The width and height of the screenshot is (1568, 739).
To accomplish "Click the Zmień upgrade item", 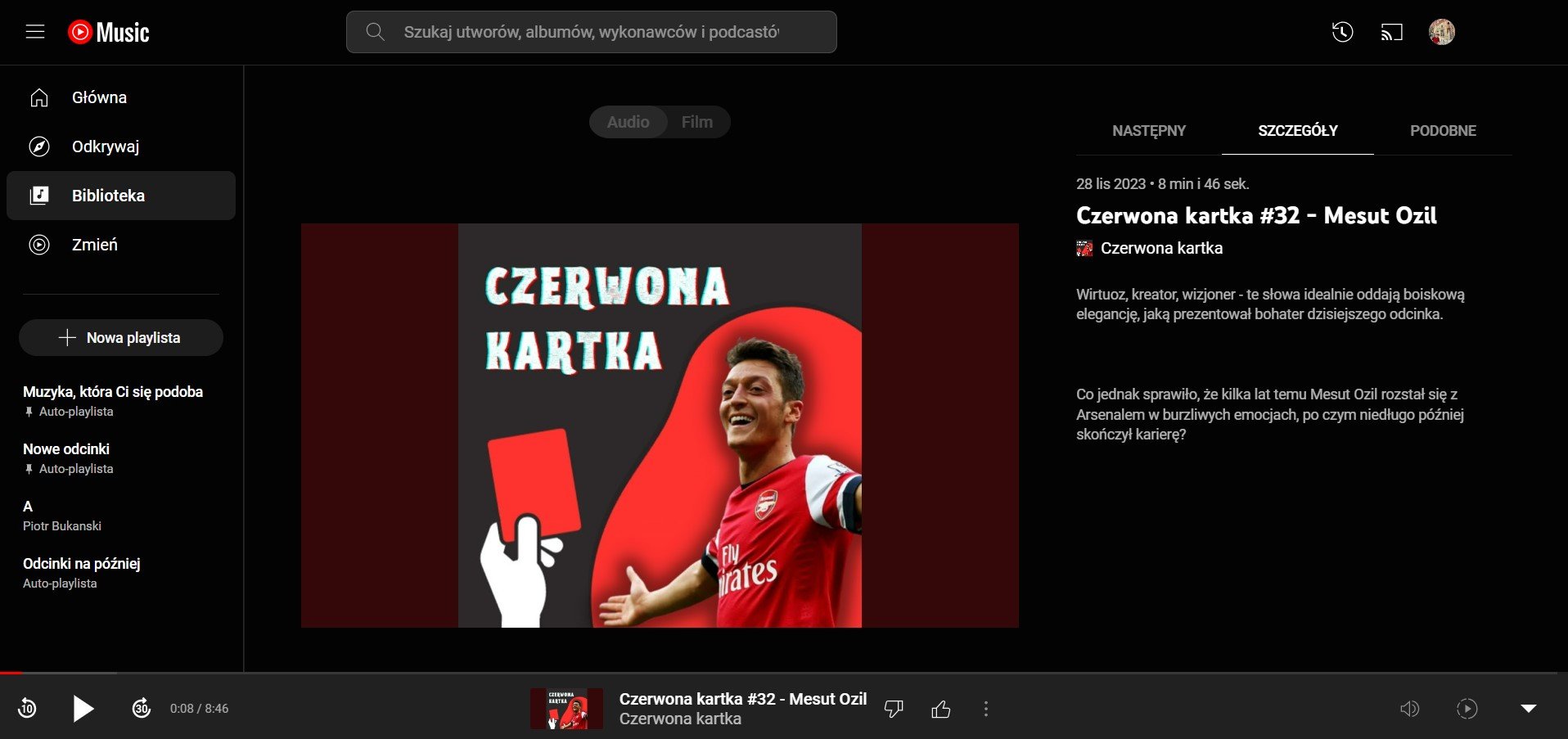I will pyautogui.click(x=121, y=245).
